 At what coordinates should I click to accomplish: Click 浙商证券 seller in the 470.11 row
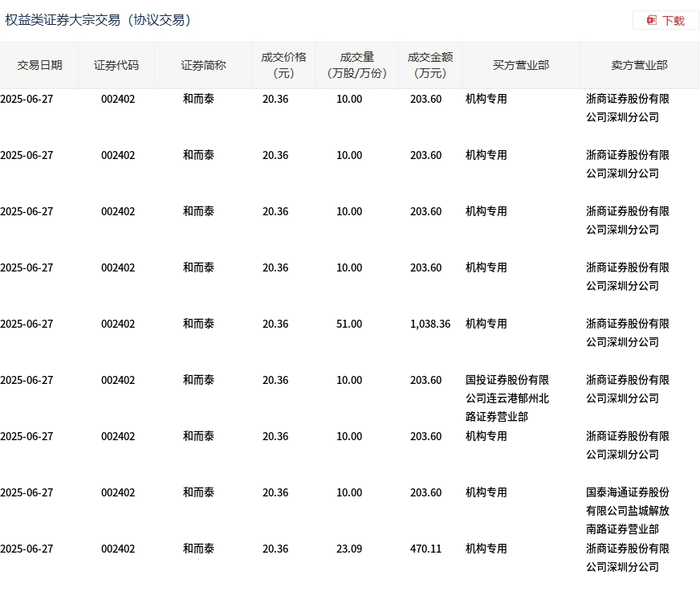click(x=628, y=558)
